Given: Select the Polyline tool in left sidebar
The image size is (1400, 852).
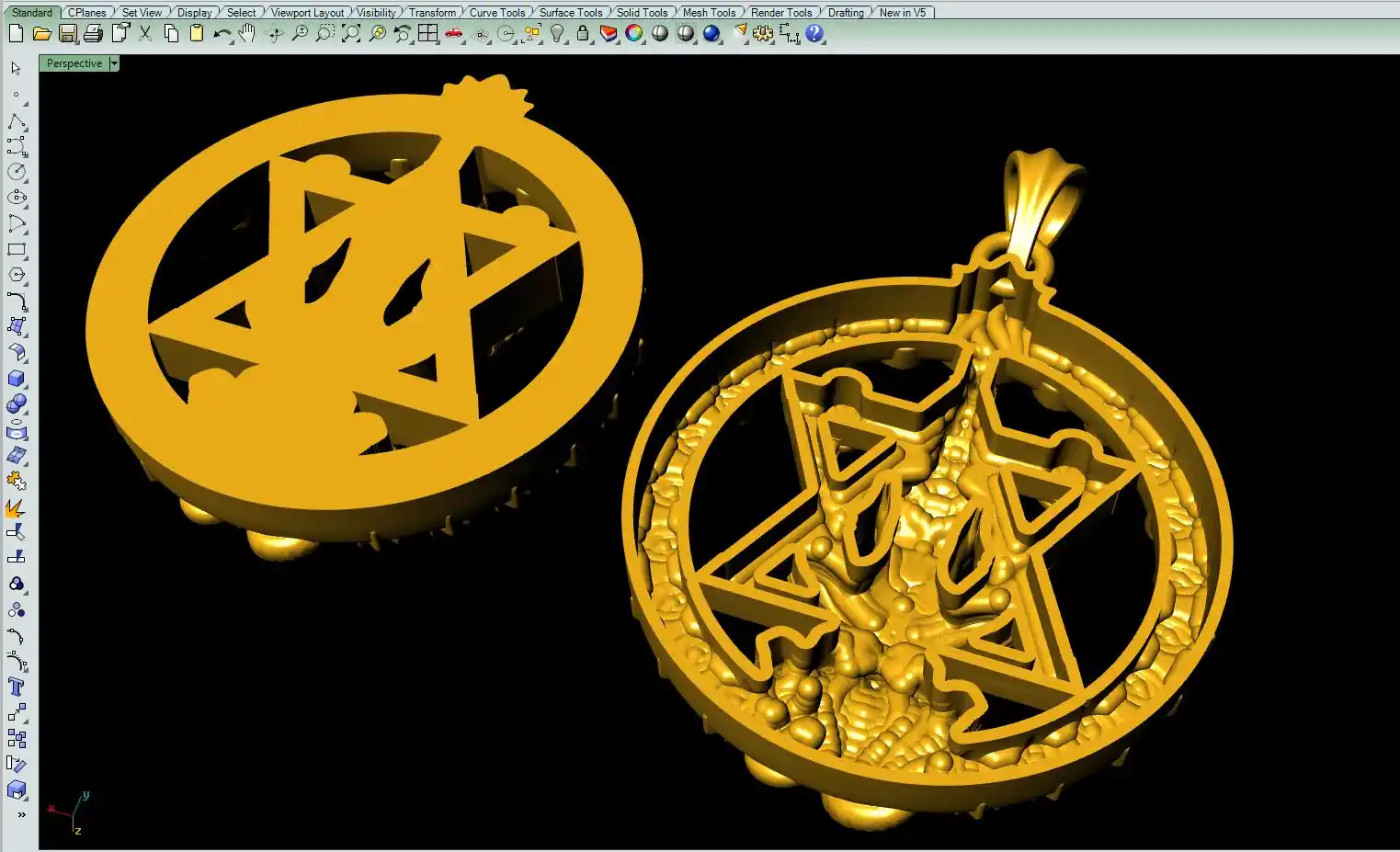Looking at the screenshot, I should pos(17,121).
